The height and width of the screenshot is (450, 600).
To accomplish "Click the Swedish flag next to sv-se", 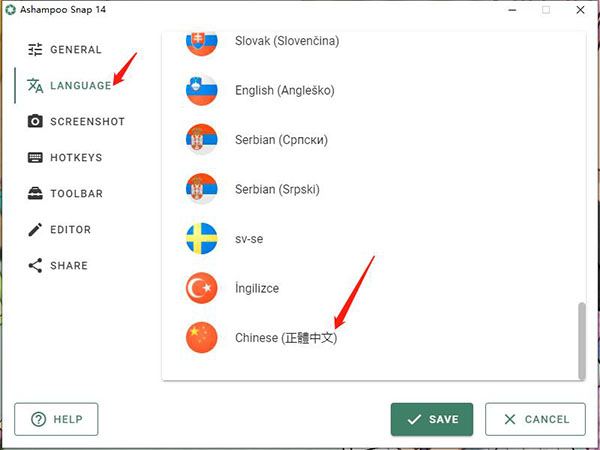I will tap(202, 238).
